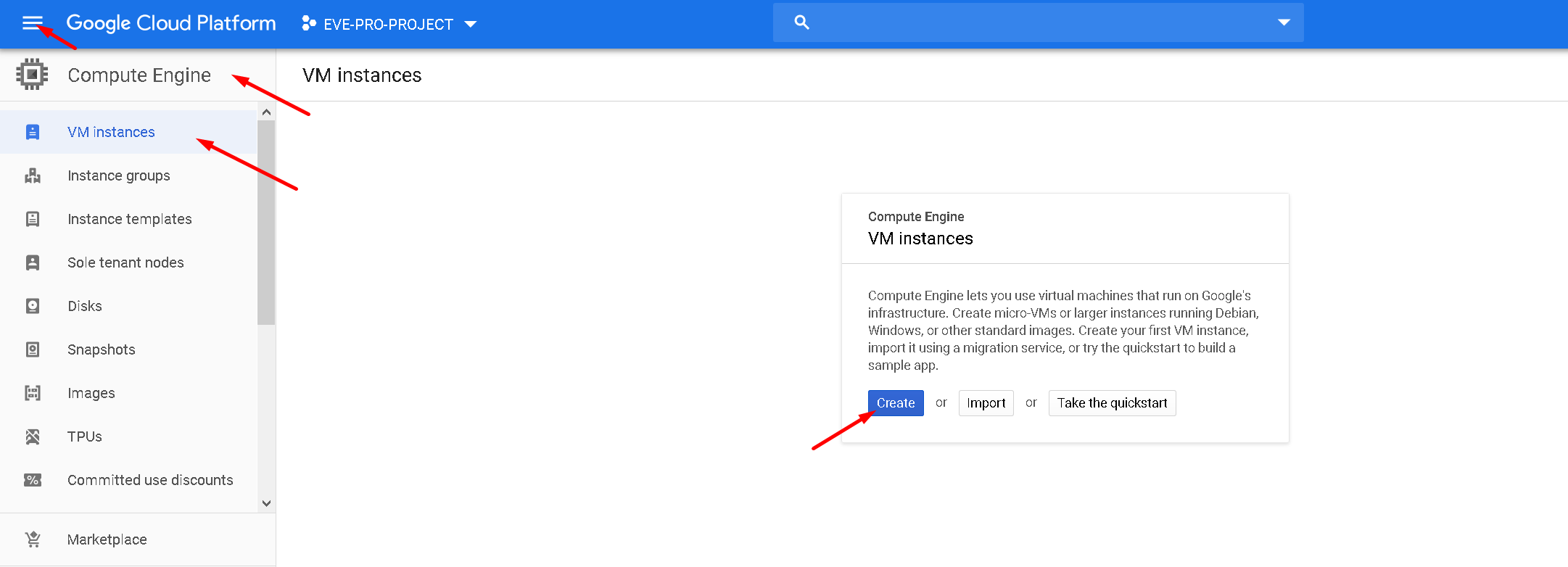This screenshot has height=567, width=1568.
Task: Click the Disks icon in sidebar
Action: 33,306
